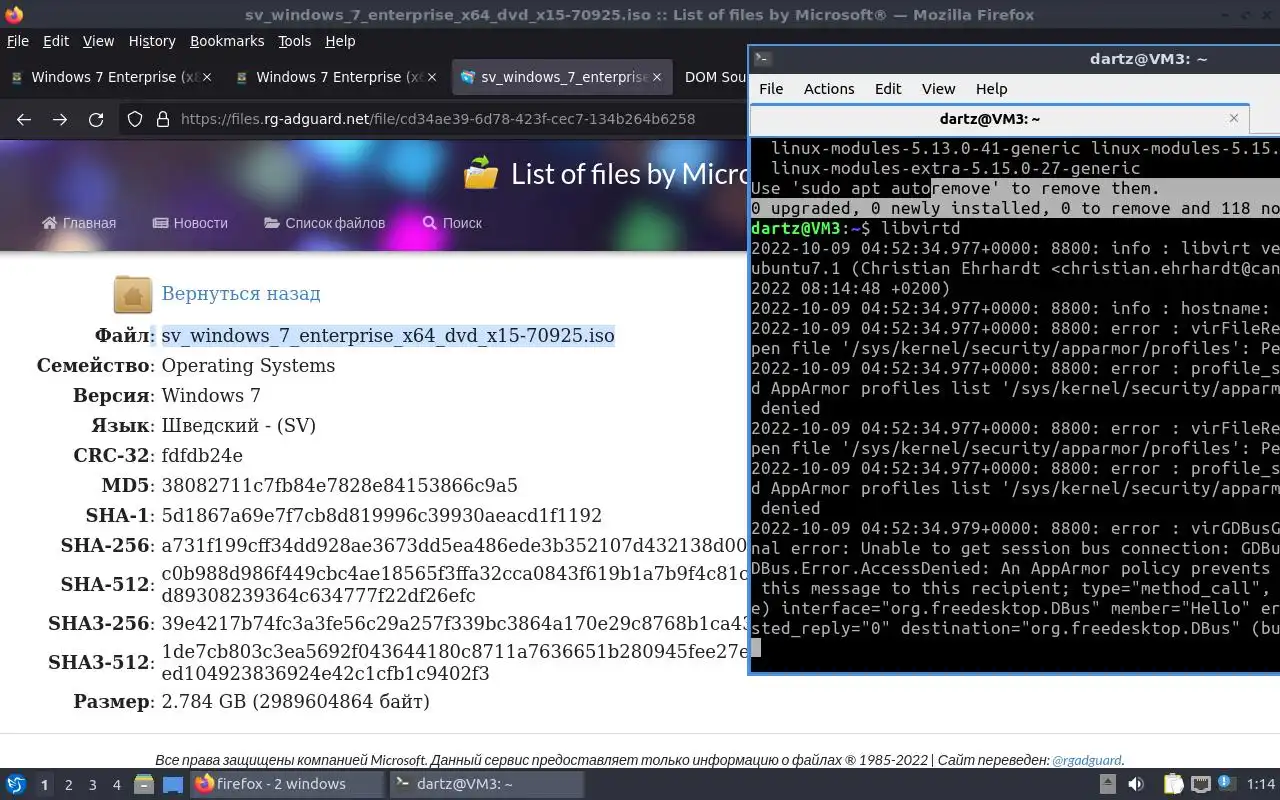
Task: Click the folder home icon beside Вернуться назад
Action: click(133, 295)
